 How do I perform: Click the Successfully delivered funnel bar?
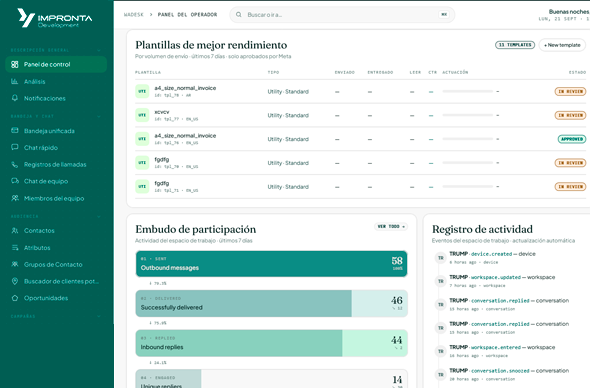coord(271,303)
